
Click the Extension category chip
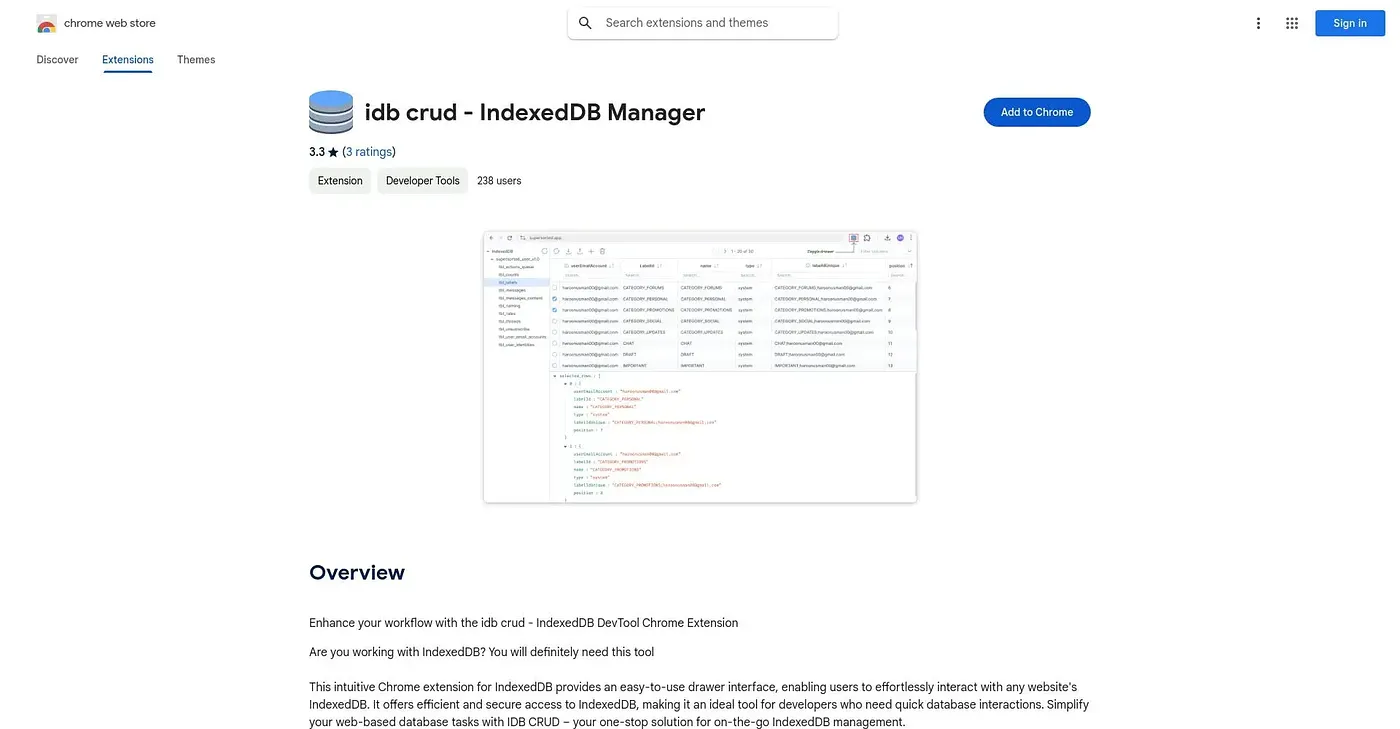(x=340, y=181)
